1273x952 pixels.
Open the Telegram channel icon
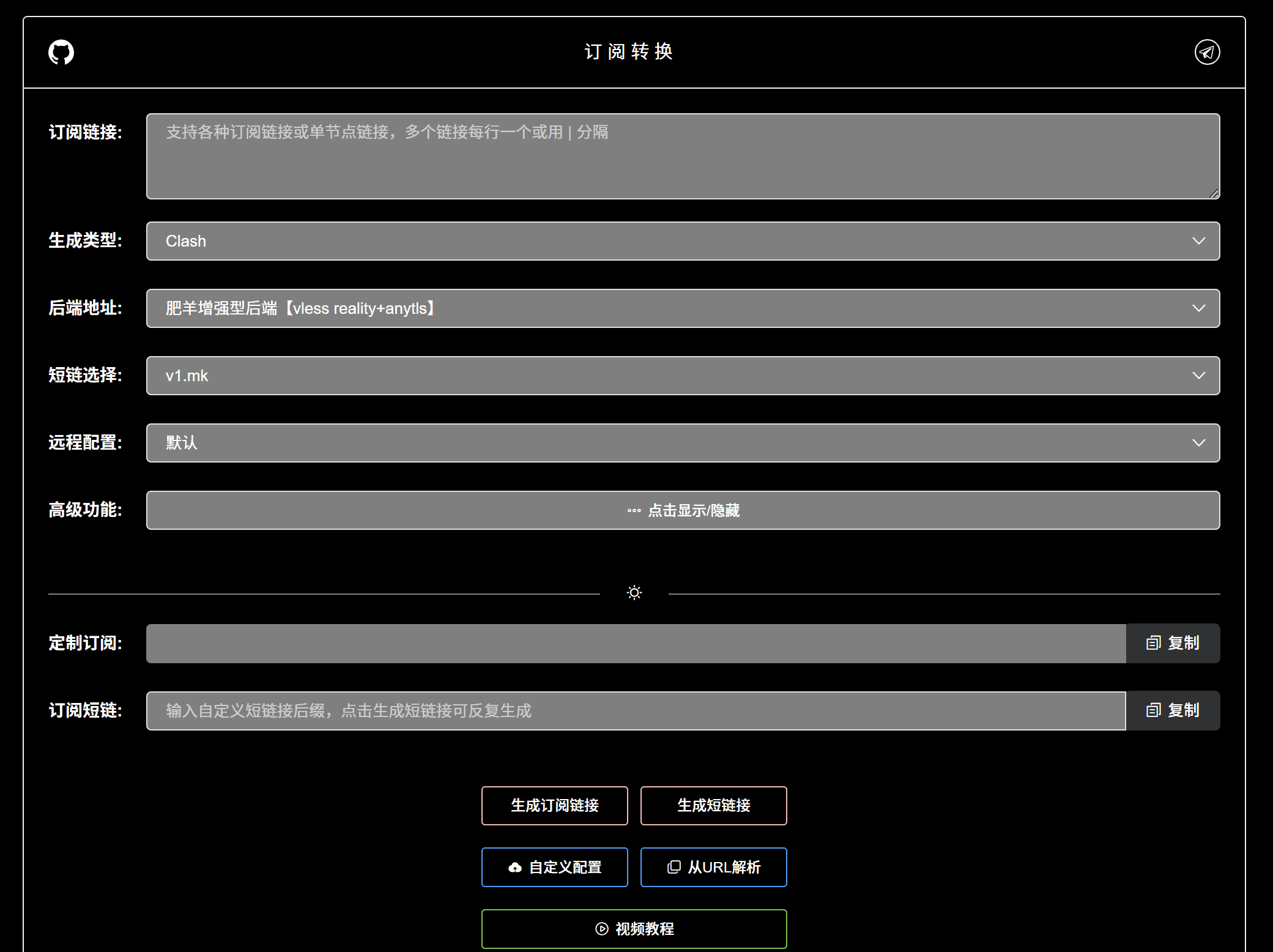point(1207,52)
